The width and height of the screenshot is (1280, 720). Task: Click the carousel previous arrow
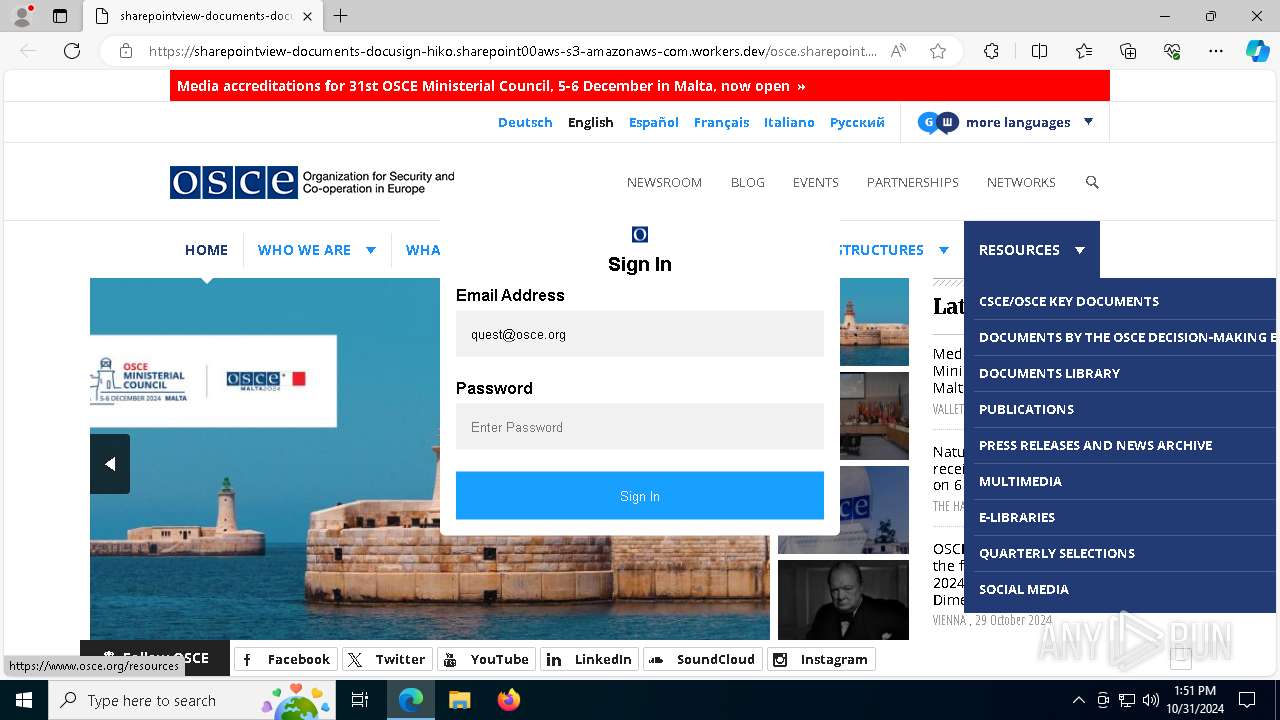[x=110, y=464]
